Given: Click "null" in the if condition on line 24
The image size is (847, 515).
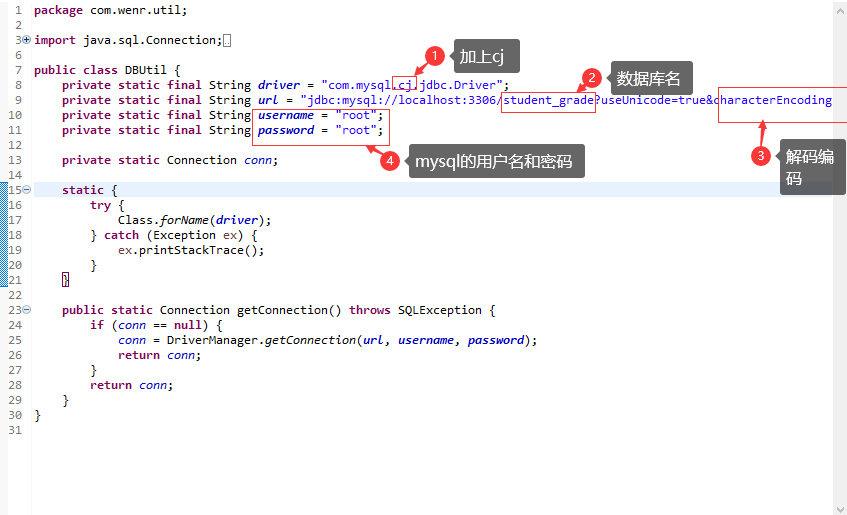Looking at the screenshot, I should (x=187, y=325).
